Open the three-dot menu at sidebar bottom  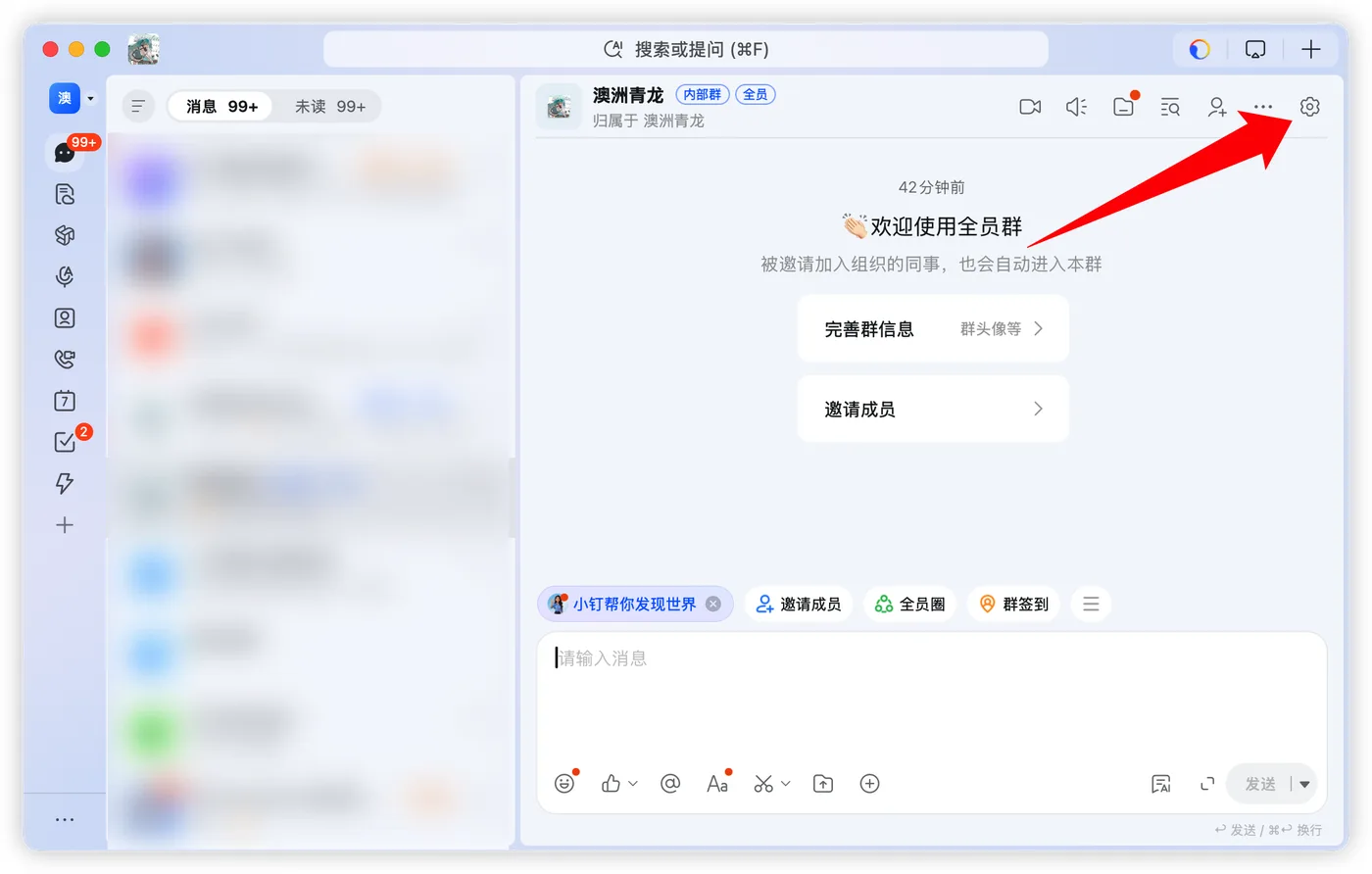65,819
